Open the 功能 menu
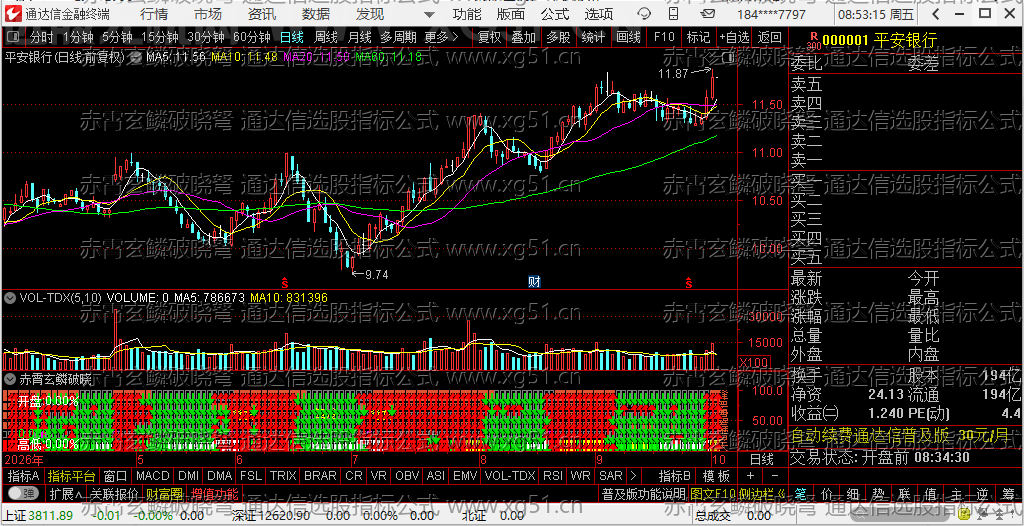The width and height of the screenshot is (1024, 526). (467, 14)
